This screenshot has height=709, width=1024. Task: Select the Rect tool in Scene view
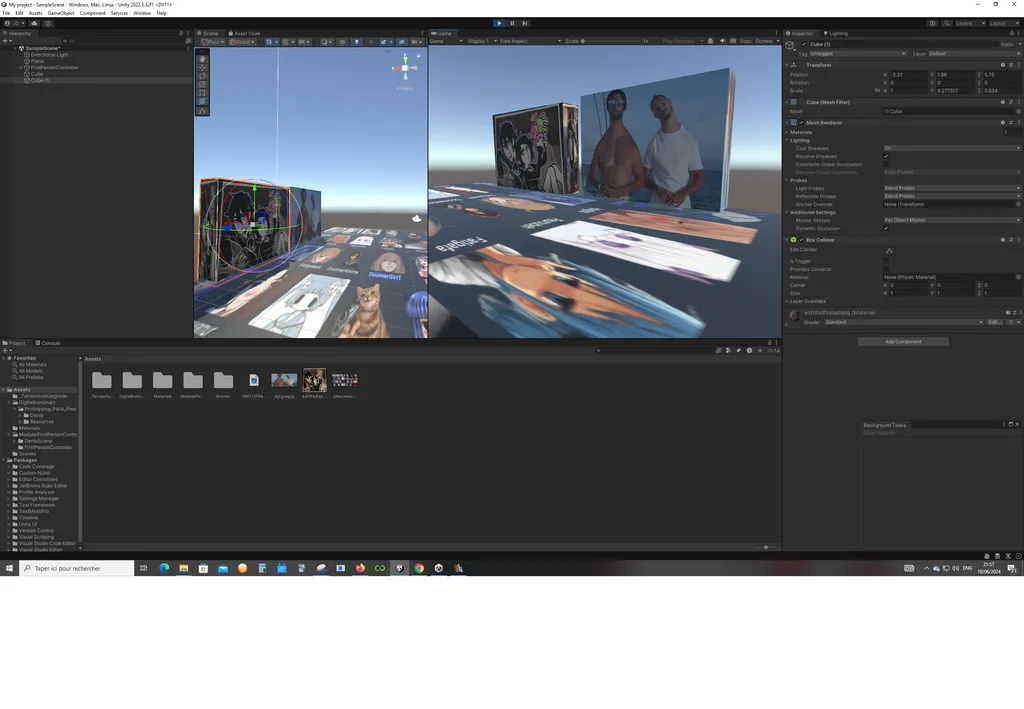pyautogui.click(x=202, y=93)
